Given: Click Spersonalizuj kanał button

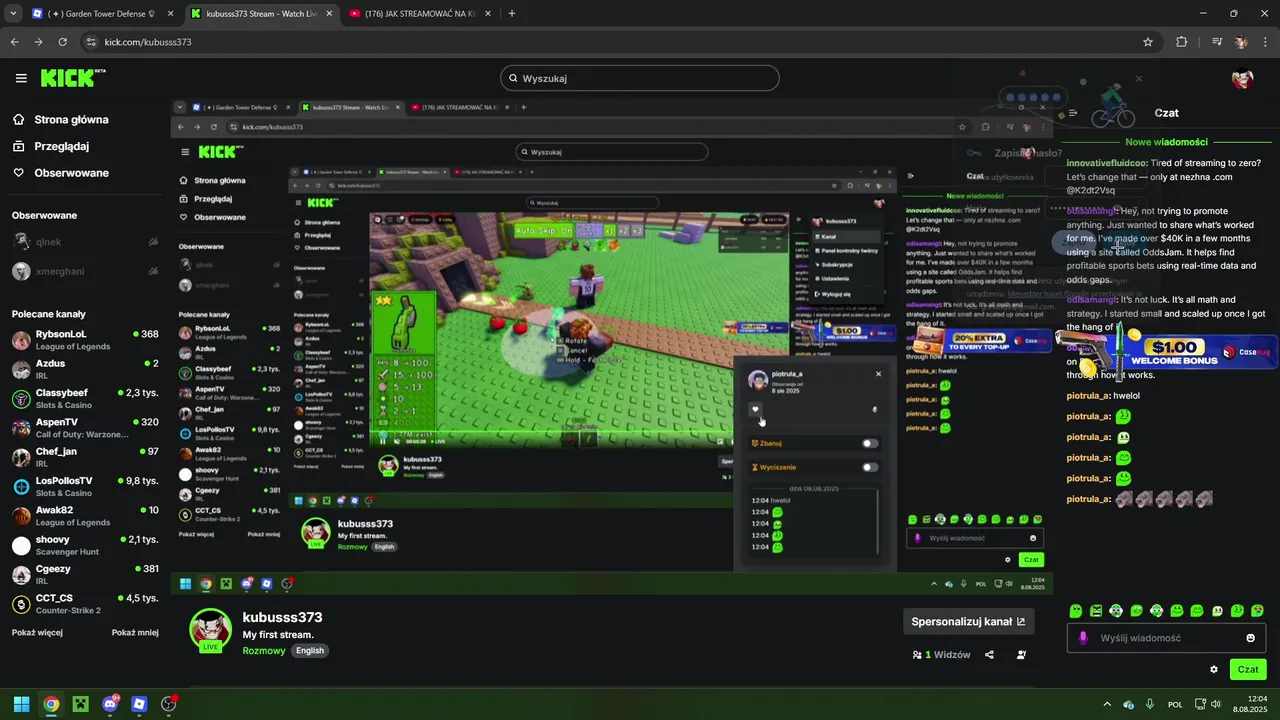Looking at the screenshot, I should click(968, 621).
